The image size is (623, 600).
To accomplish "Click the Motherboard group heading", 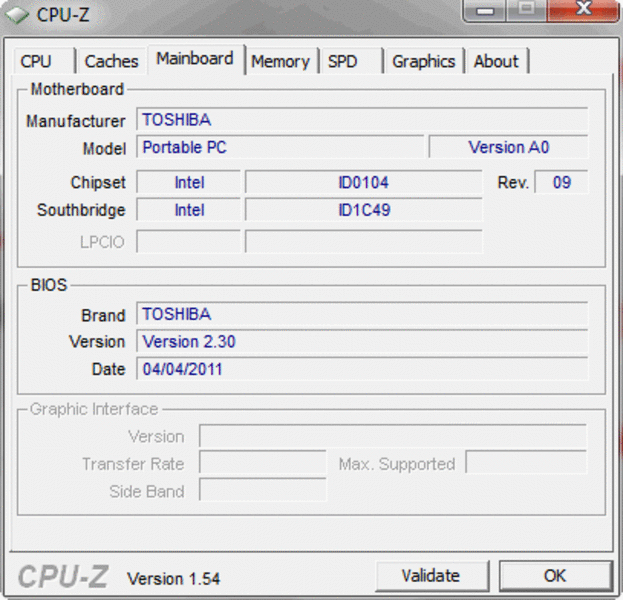I will [77, 89].
